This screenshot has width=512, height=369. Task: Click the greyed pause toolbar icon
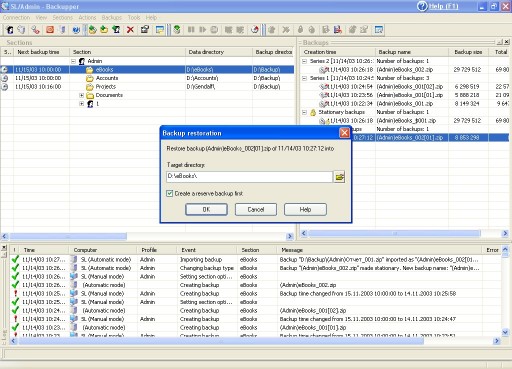pyautogui.click(x=191, y=30)
